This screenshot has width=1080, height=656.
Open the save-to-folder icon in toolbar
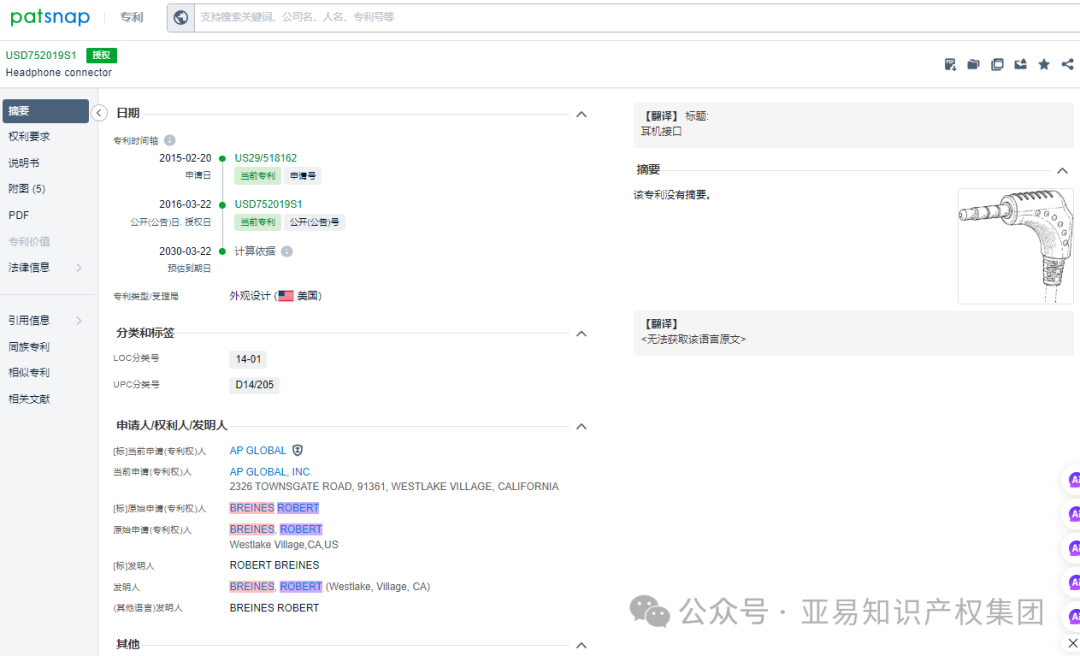click(973, 63)
